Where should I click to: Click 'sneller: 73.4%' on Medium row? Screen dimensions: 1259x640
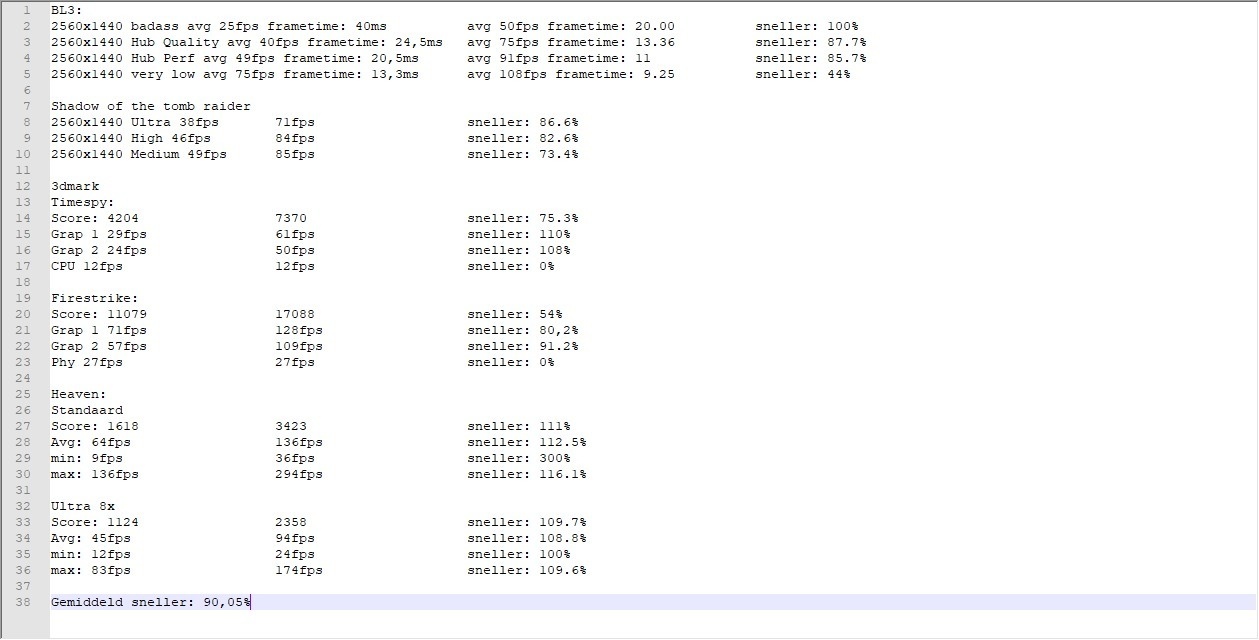pos(523,154)
